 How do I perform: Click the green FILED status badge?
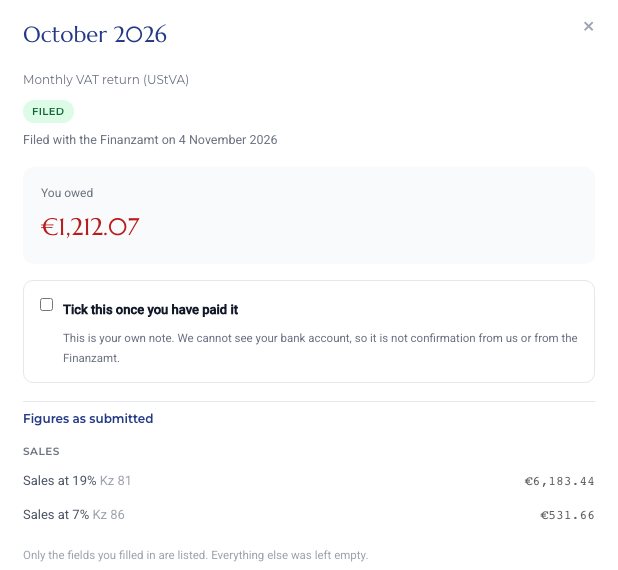pos(48,112)
